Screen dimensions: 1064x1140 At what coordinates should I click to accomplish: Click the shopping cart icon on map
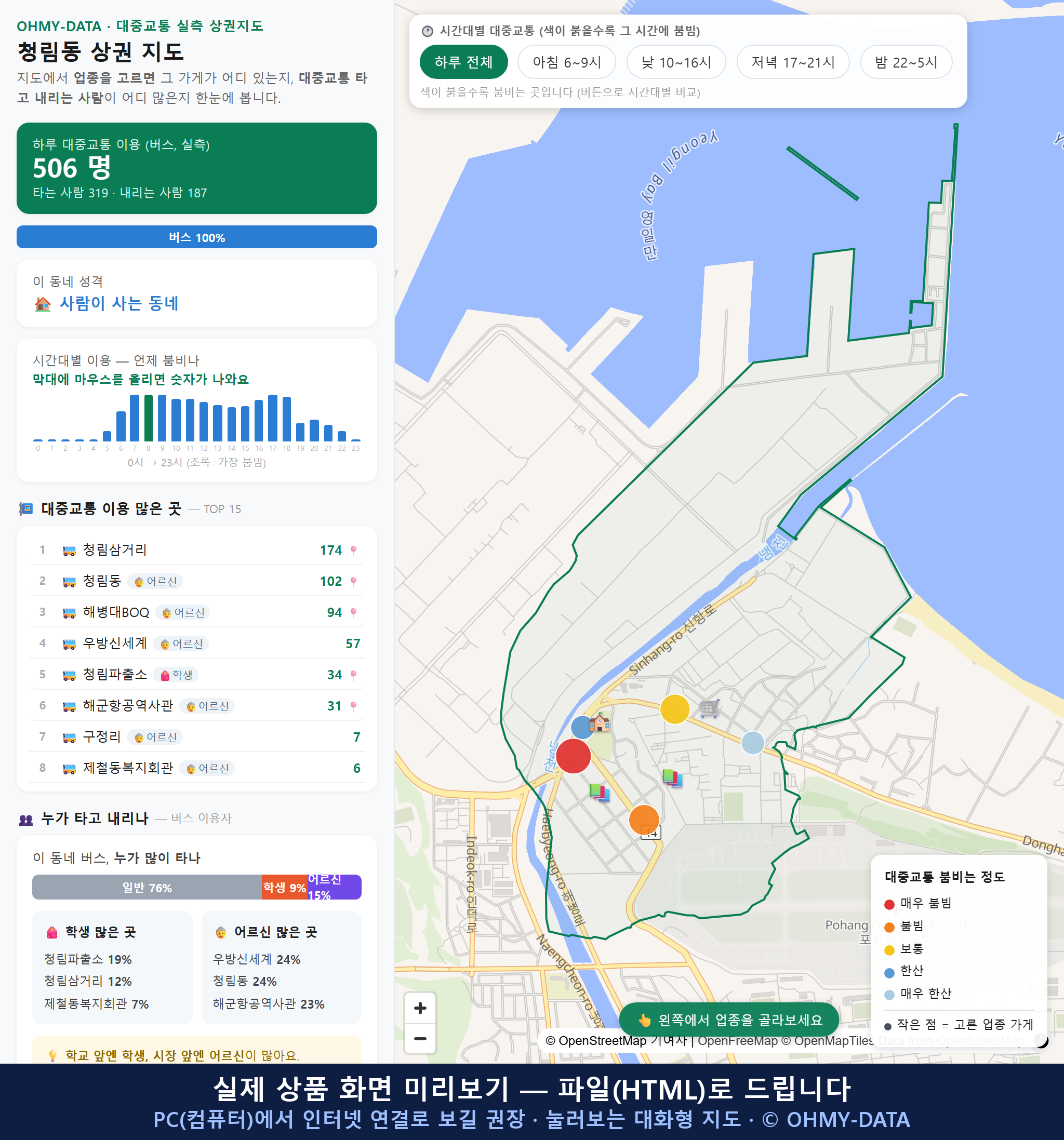pos(710,708)
